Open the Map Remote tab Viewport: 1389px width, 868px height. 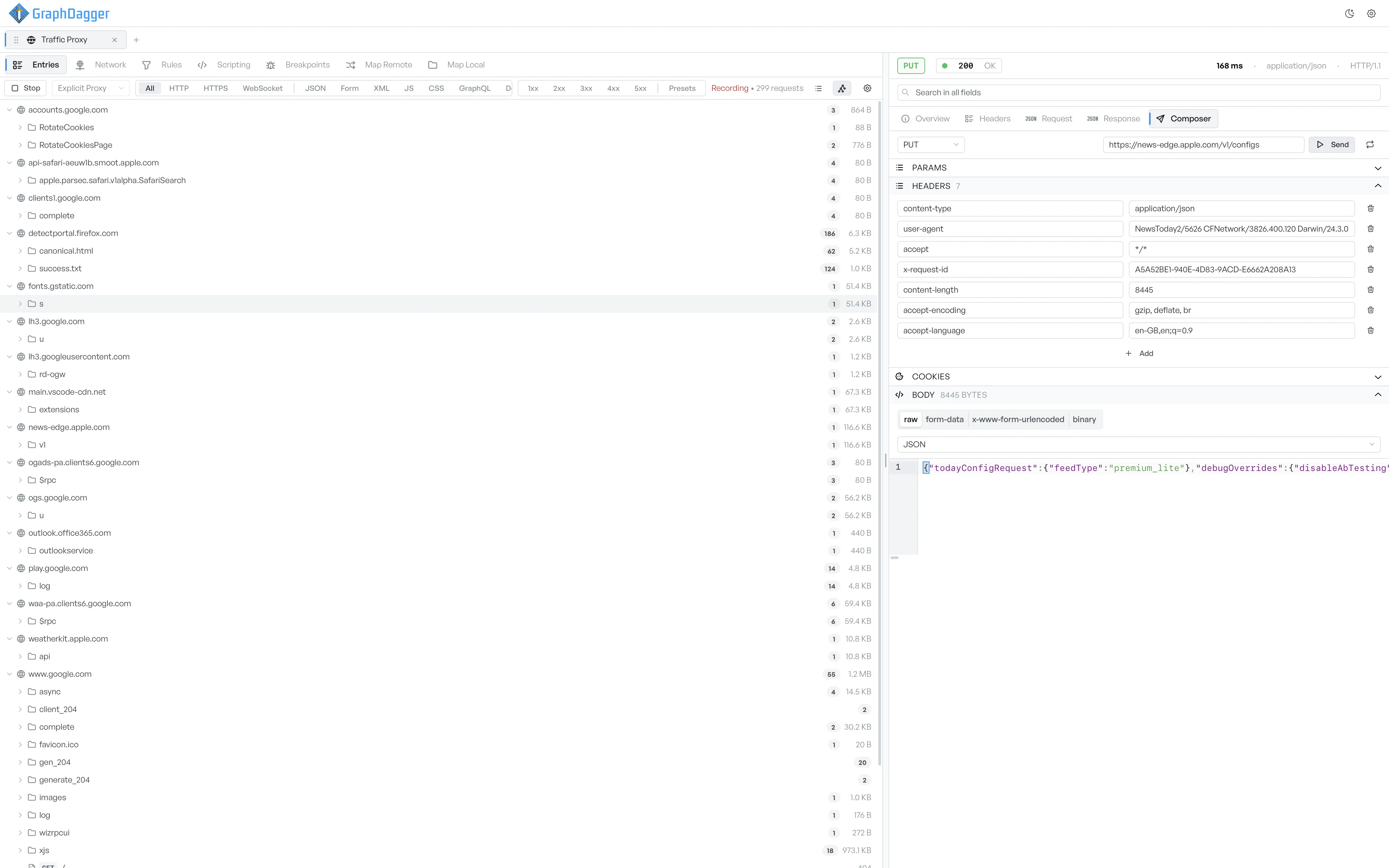pos(379,65)
